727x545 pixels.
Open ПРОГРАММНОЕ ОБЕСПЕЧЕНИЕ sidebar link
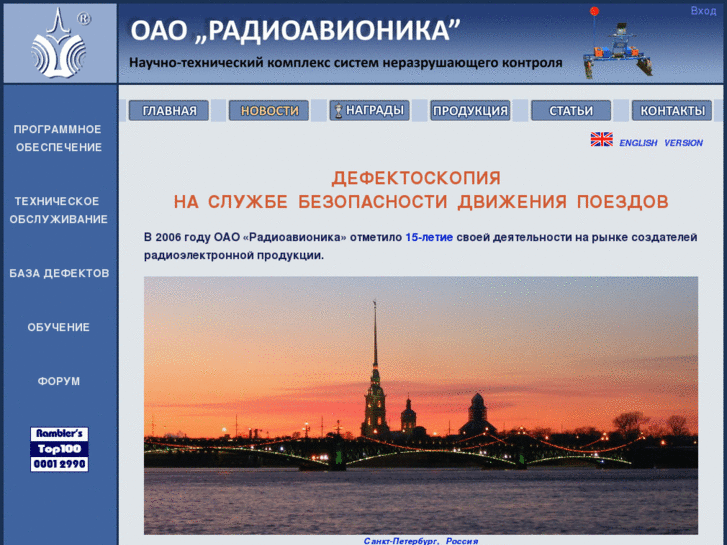[x=58, y=138]
